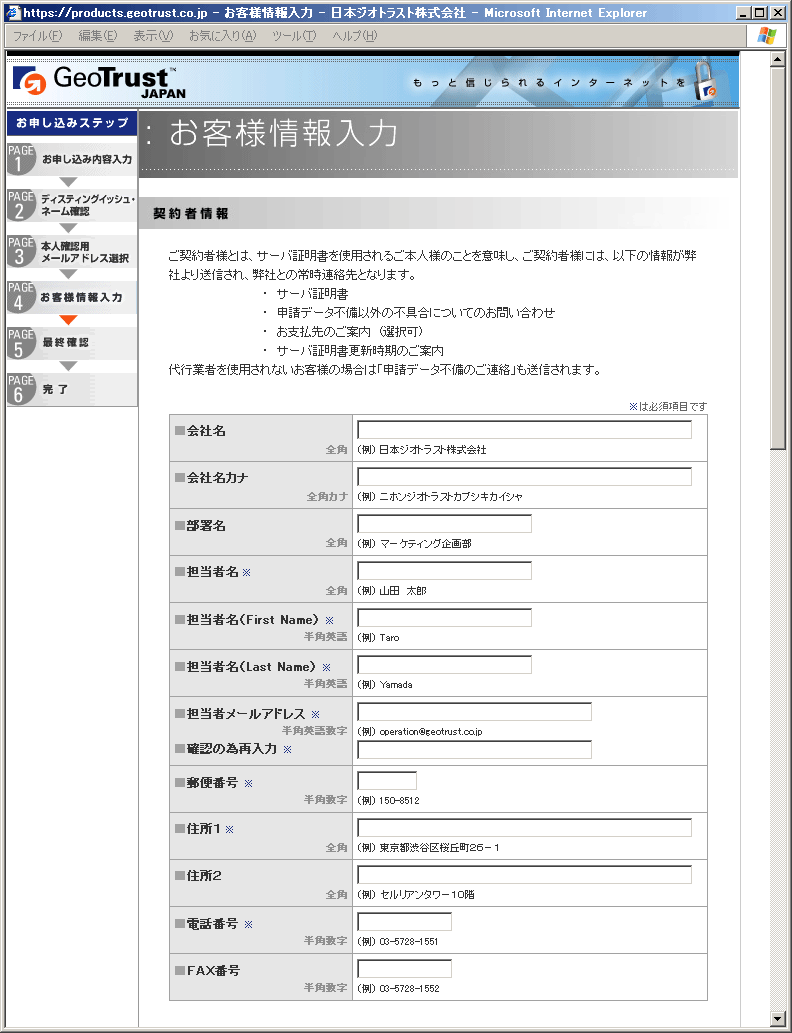Click the Windows flag logo in the menu bar
The width and height of the screenshot is (792, 1033).
pyautogui.click(x=766, y=36)
